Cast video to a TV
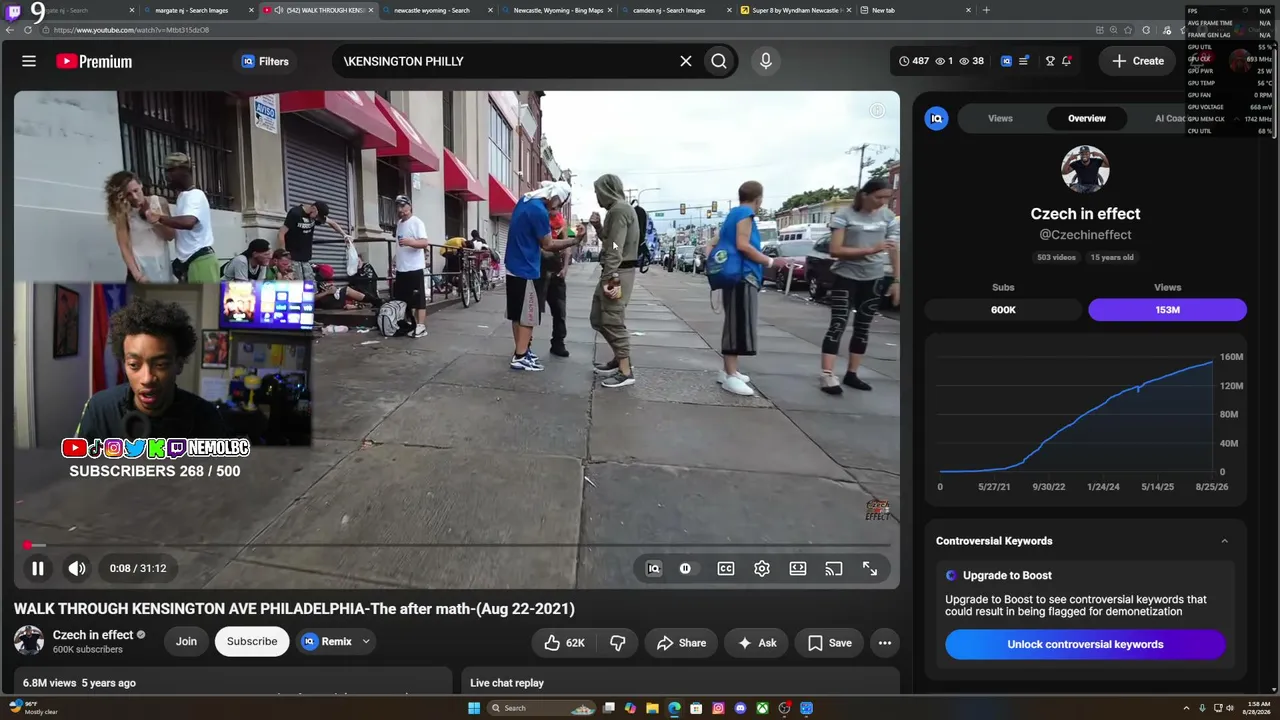The image size is (1280, 720). coord(834,568)
